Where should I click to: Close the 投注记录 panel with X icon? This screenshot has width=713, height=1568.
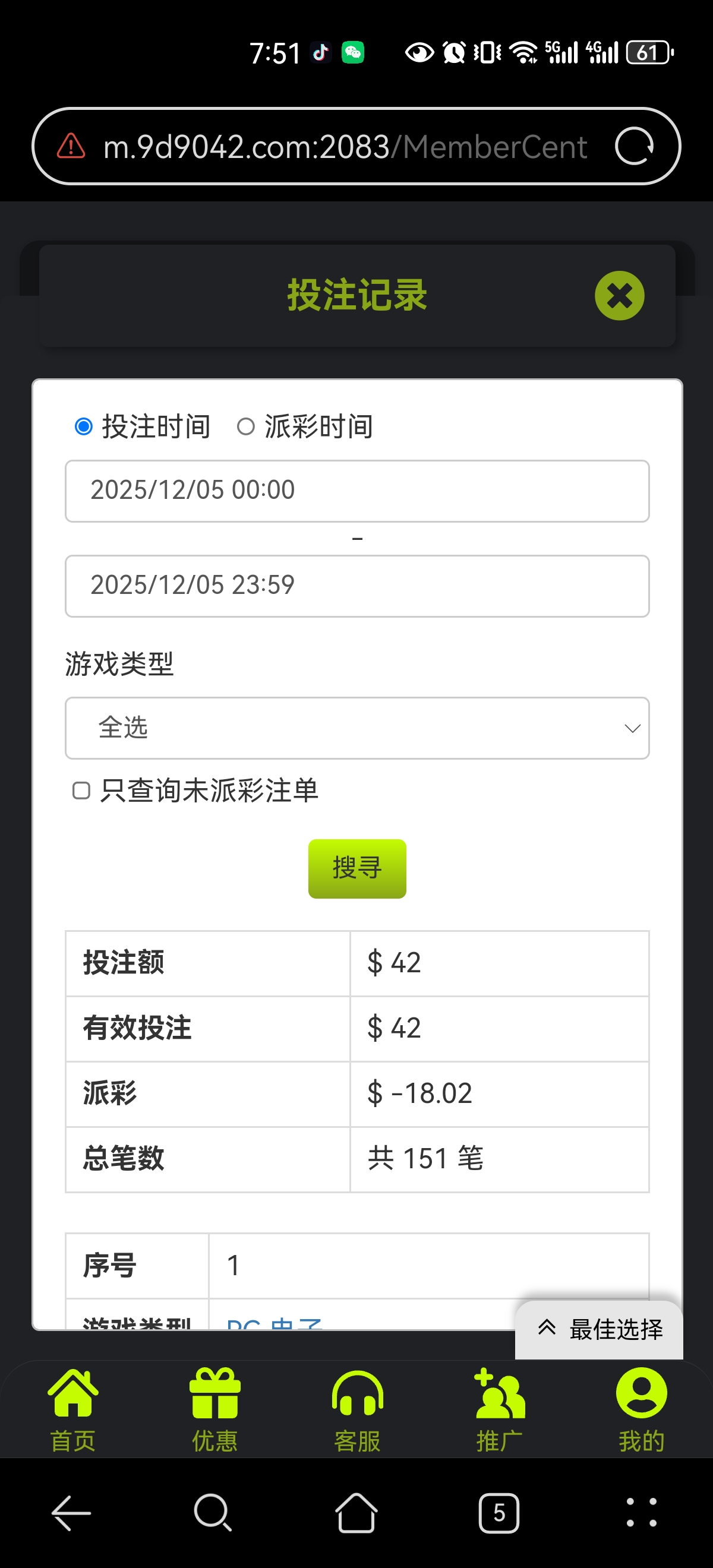tap(619, 296)
